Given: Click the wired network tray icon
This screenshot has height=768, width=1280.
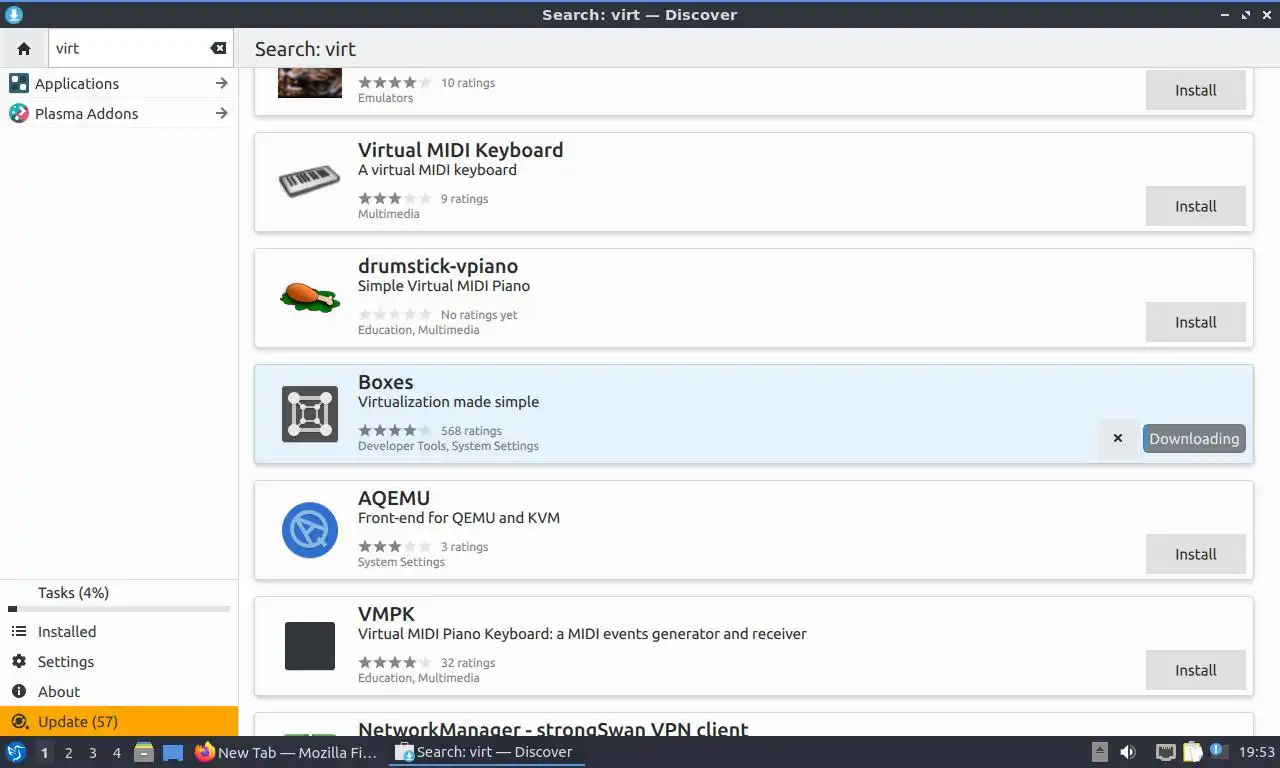Looking at the screenshot, I should (x=1165, y=752).
